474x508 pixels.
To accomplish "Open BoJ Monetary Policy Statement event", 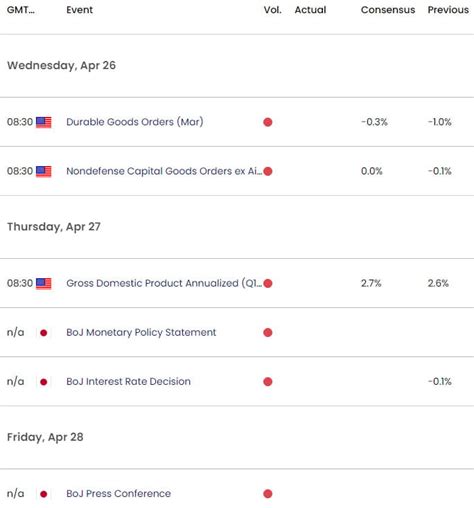I will click(x=141, y=333).
